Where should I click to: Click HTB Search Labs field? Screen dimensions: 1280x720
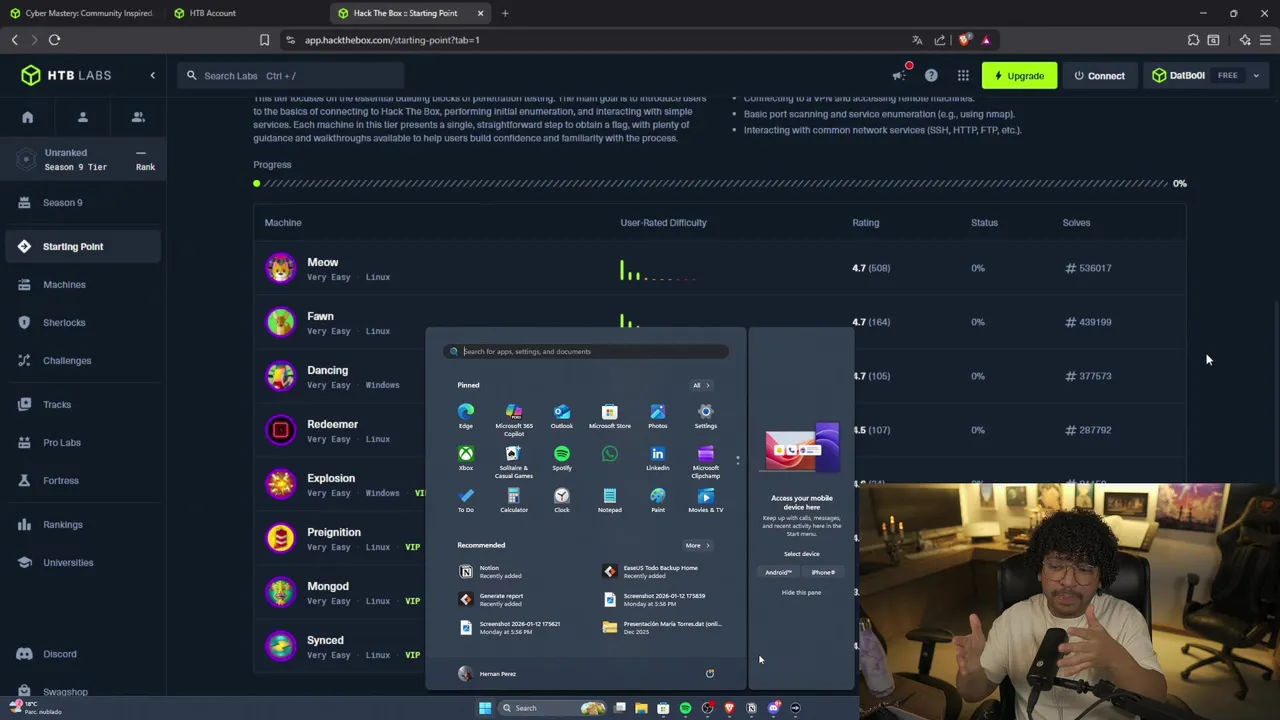[291, 76]
